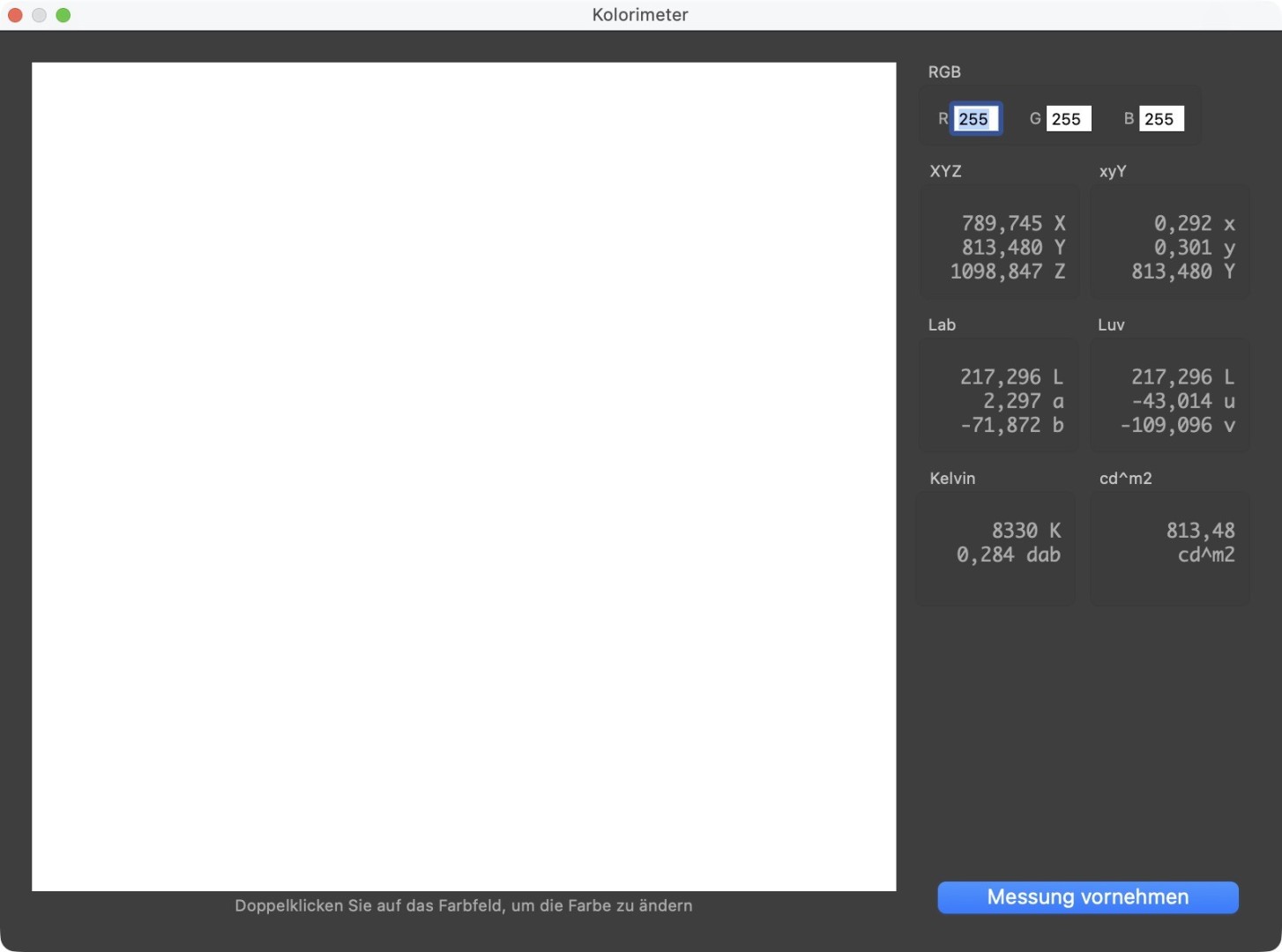1282x952 pixels.
Task: Click the xyY panel heading
Action: coord(1113,172)
